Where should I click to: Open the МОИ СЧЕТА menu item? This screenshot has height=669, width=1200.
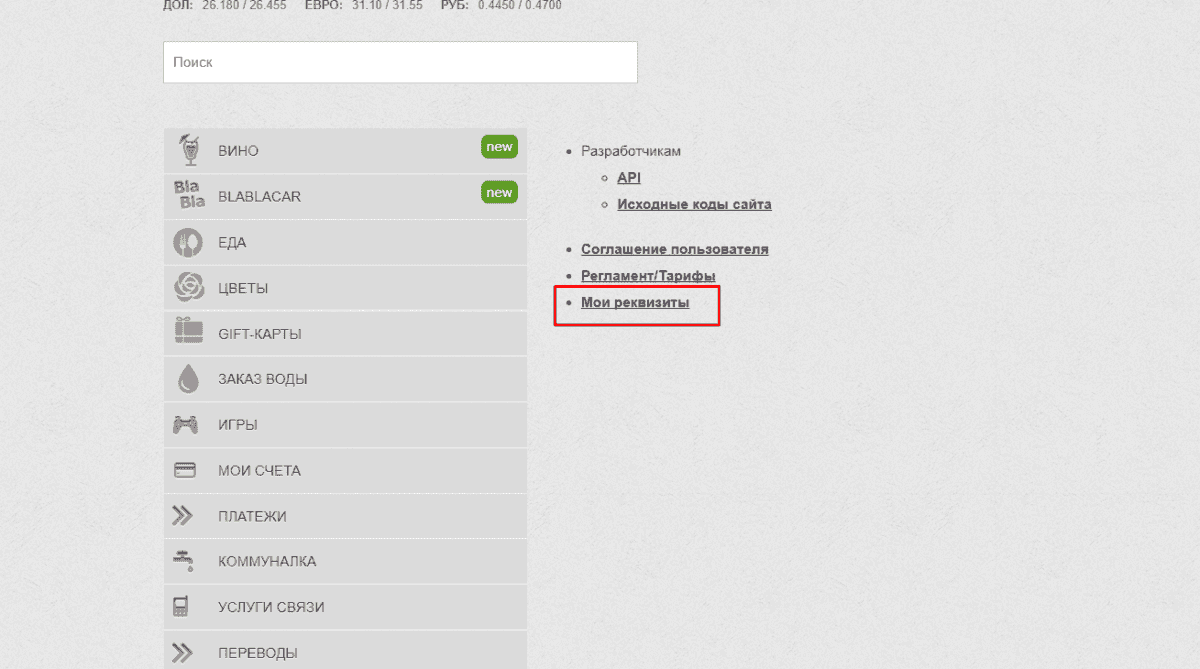click(x=259, y=470)
